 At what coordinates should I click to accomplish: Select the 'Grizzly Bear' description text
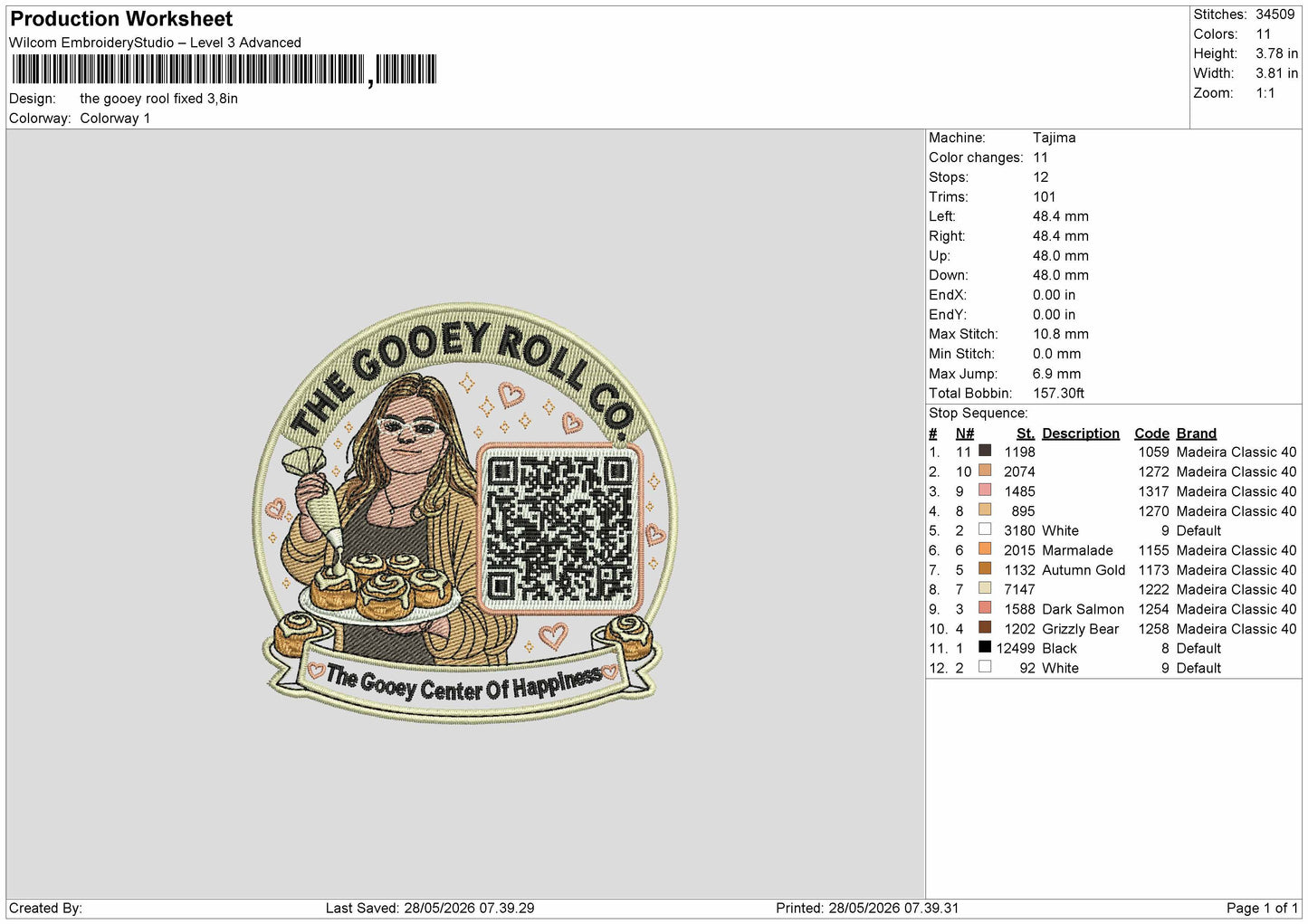[1081, 629]
